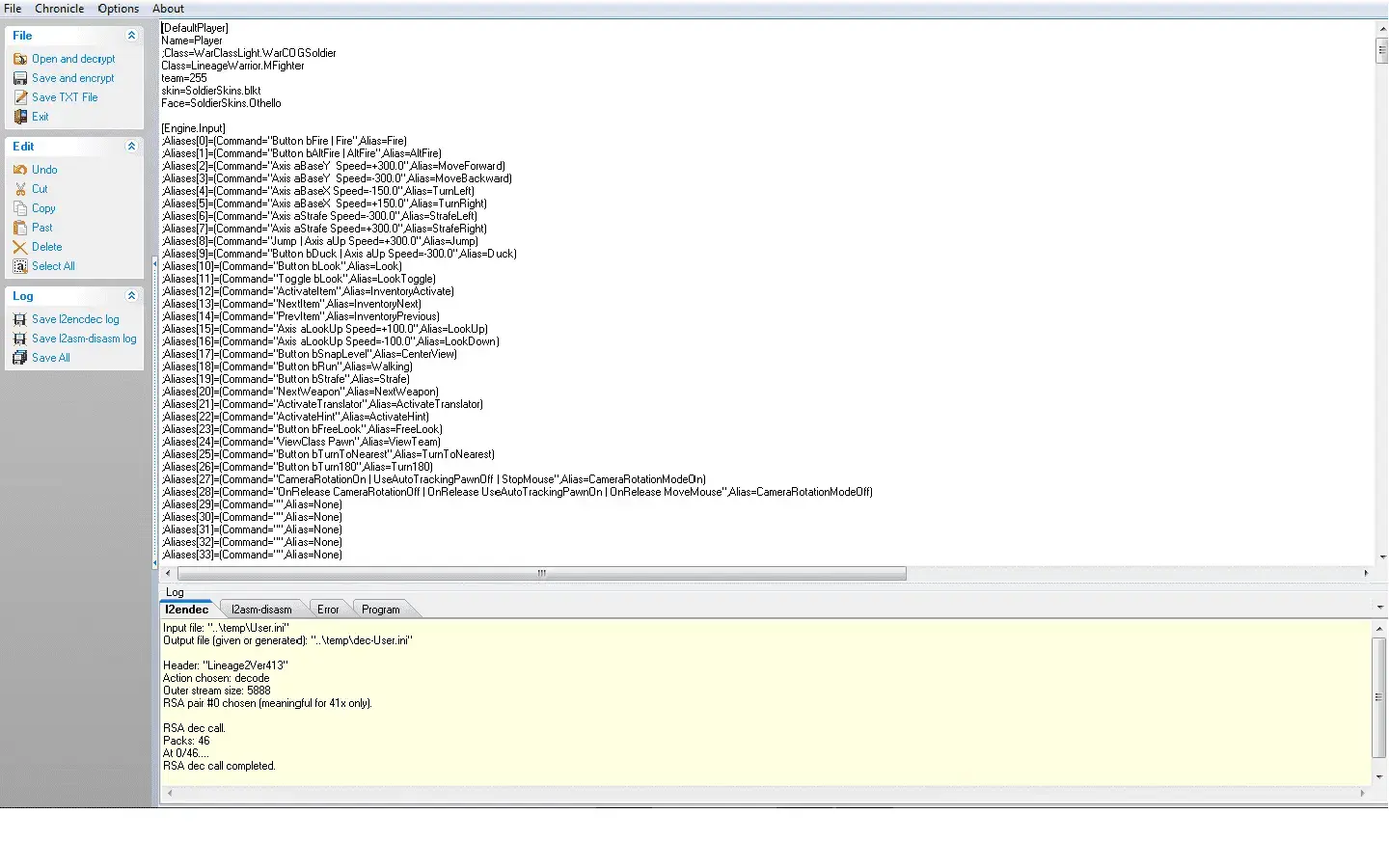The height and width of the screenshot is (868, 1389).
Task: Click the editor scroll-left arrow
Action: pos(168,573)
